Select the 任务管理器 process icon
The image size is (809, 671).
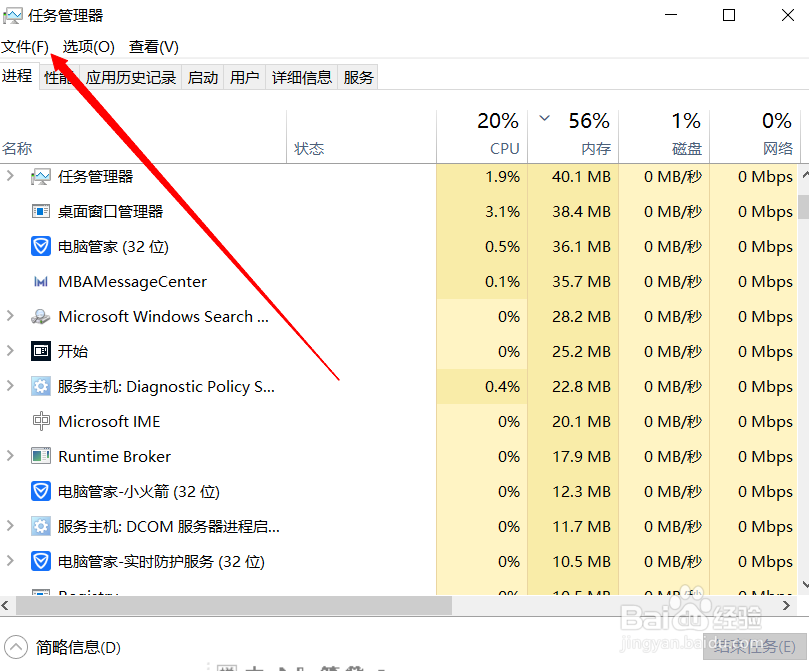click(x=41, y=177)
